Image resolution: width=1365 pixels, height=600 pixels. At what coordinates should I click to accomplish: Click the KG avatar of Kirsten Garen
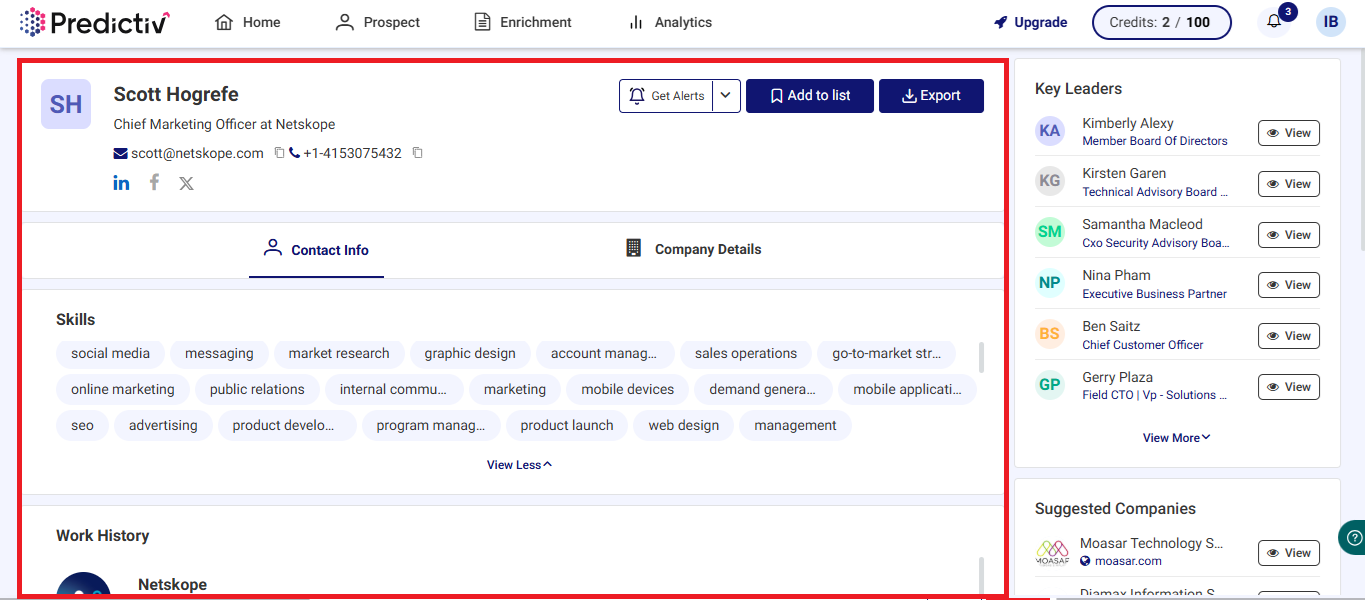1050,181
